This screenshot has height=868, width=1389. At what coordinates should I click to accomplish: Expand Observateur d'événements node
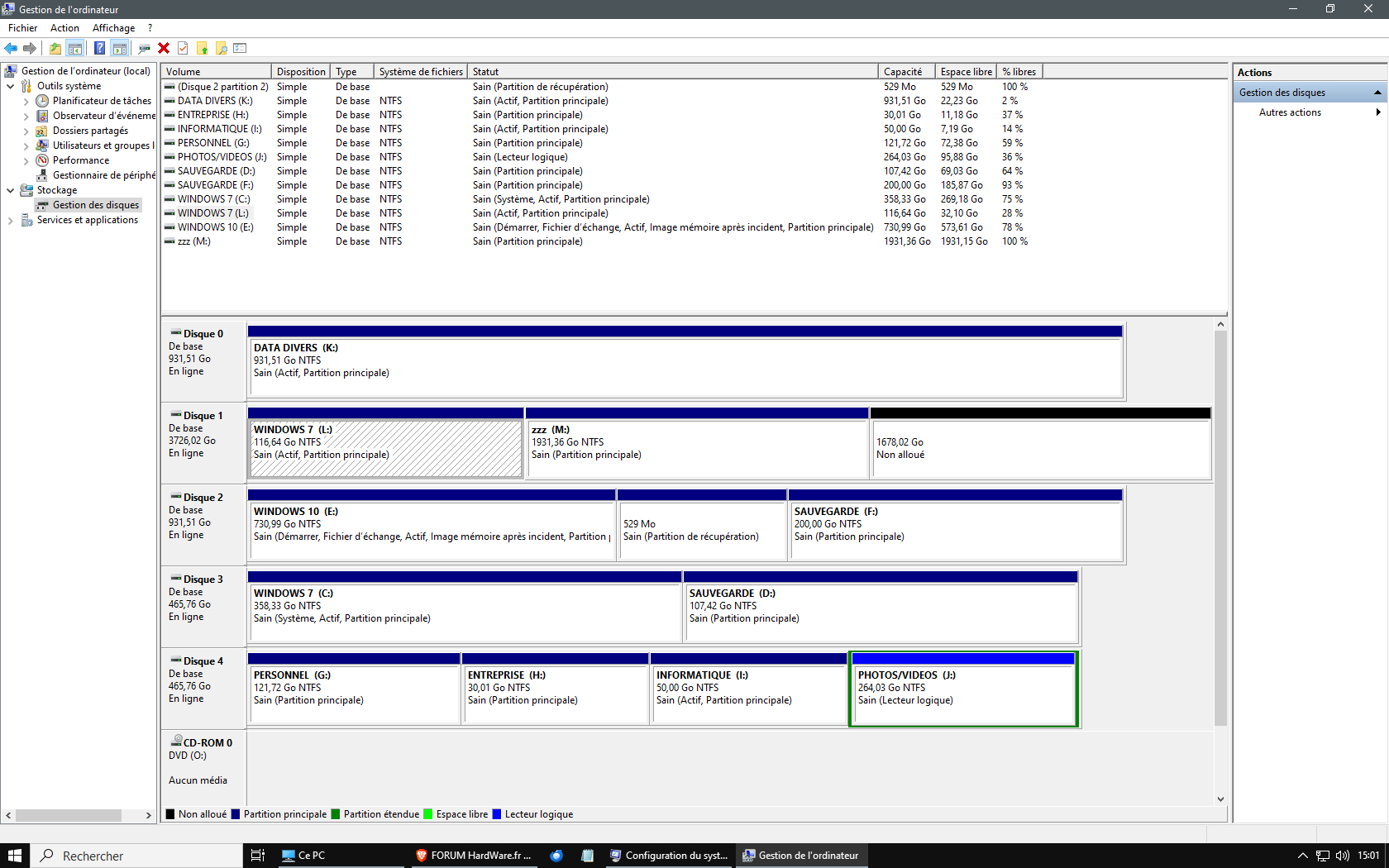point(26,116)
